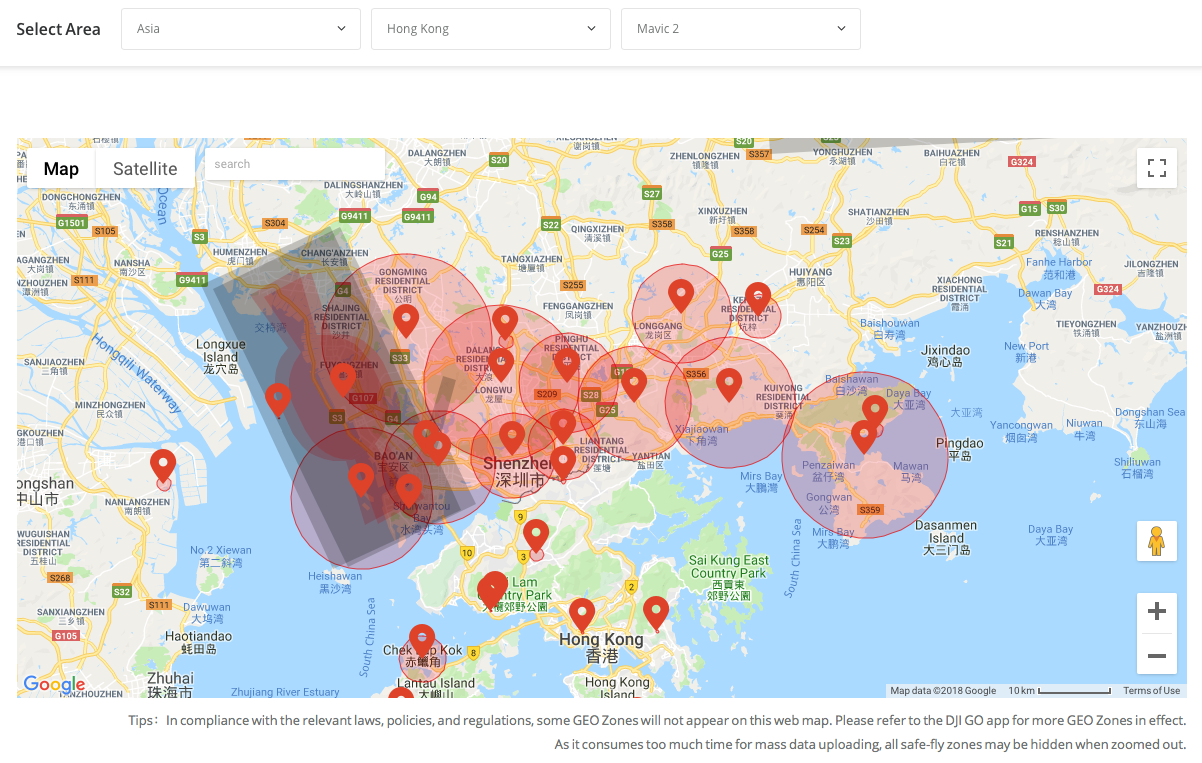Select the pin near Yantian
Image resolution: width=1202 pixels, height=763 pixels.
(x=634, y=385)
